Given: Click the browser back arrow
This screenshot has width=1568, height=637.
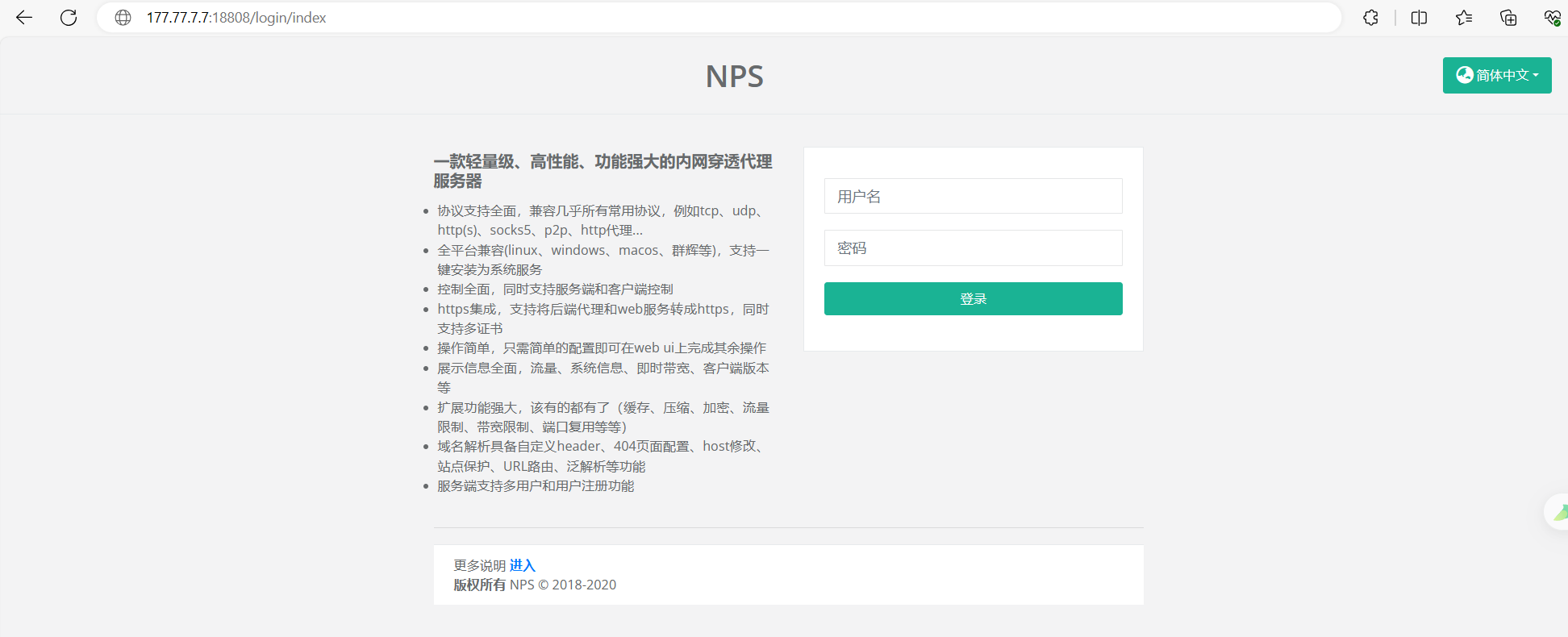Looking at the screenshot, I should (x=24, y=18).
